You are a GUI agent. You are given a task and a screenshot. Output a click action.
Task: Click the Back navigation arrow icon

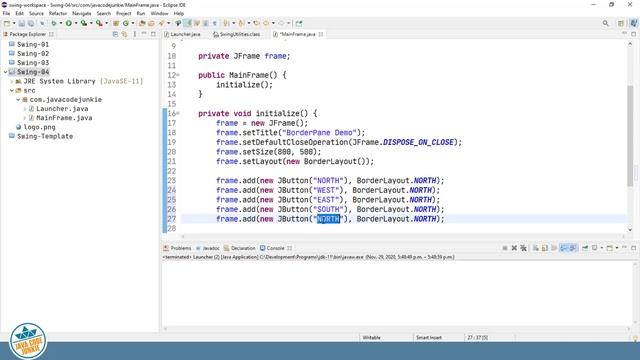[266, 23]
